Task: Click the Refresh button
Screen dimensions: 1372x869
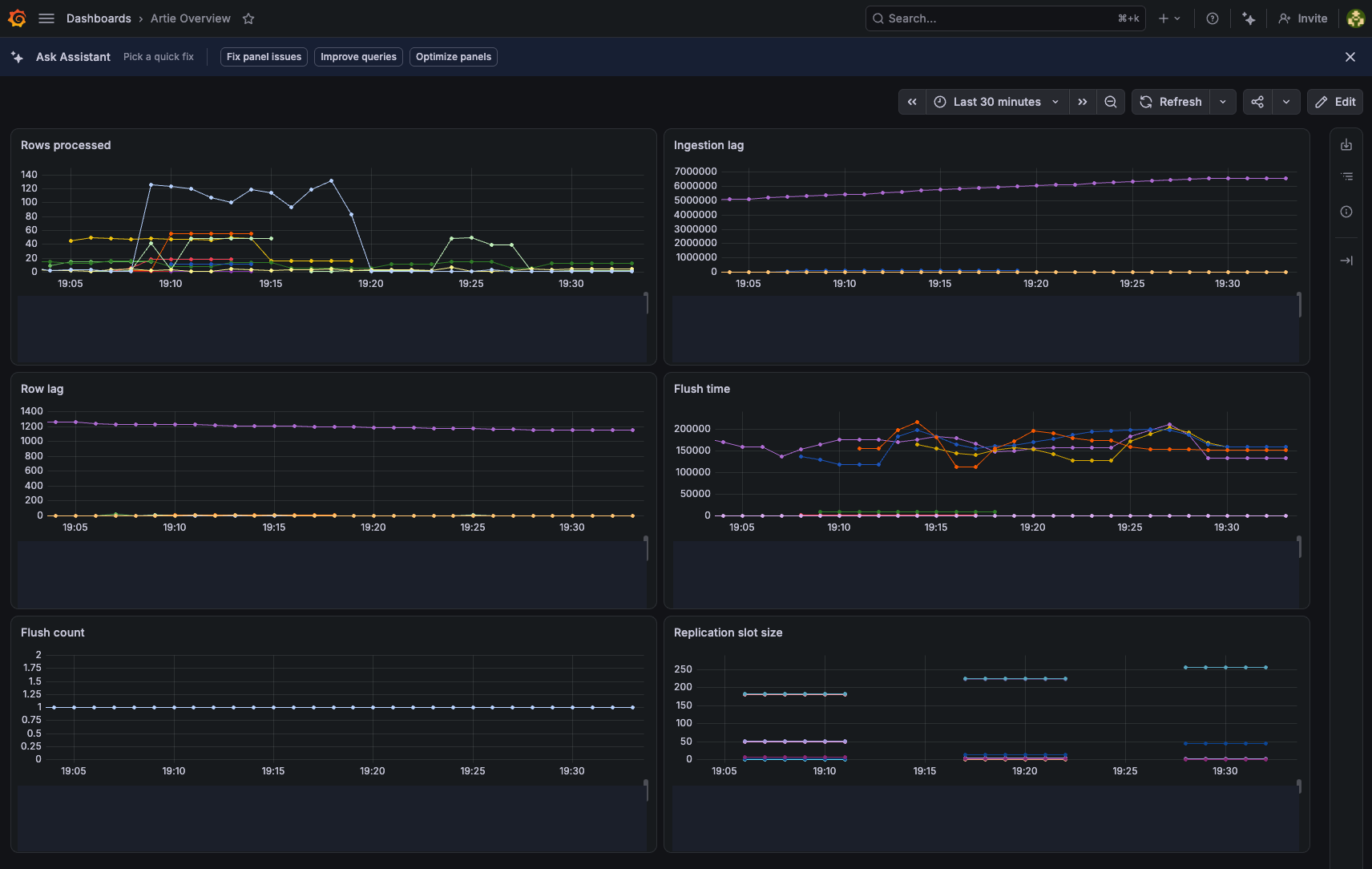Action: [x=1171, y=102]
